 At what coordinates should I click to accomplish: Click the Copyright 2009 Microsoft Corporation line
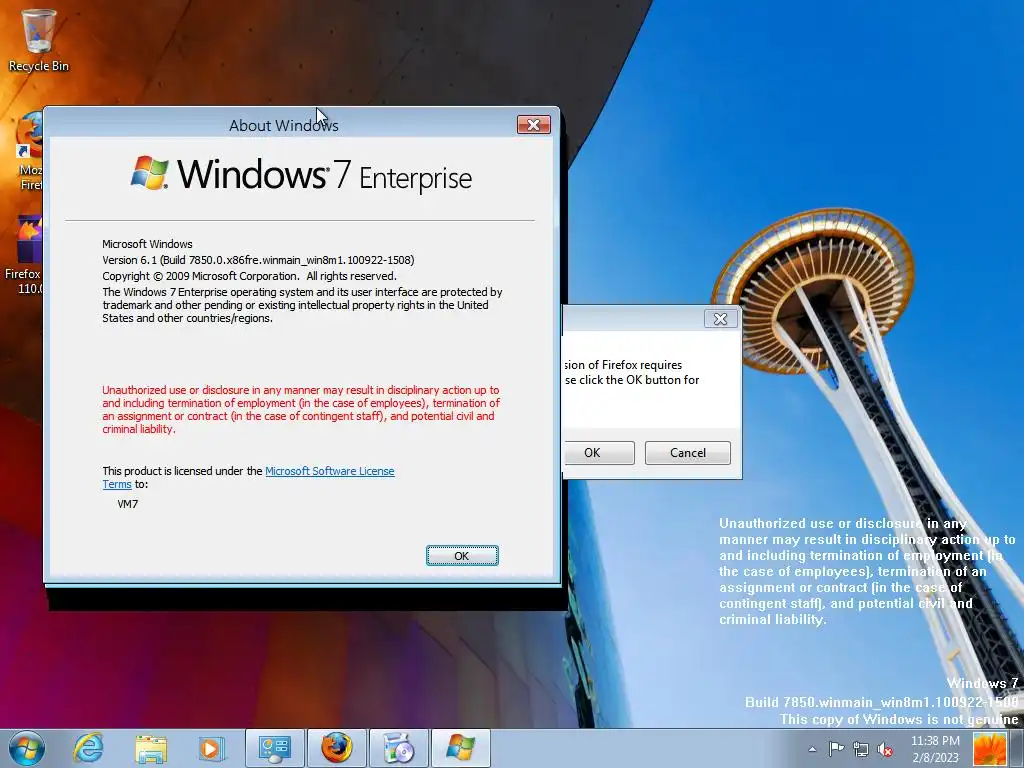(x=249, y=276)
